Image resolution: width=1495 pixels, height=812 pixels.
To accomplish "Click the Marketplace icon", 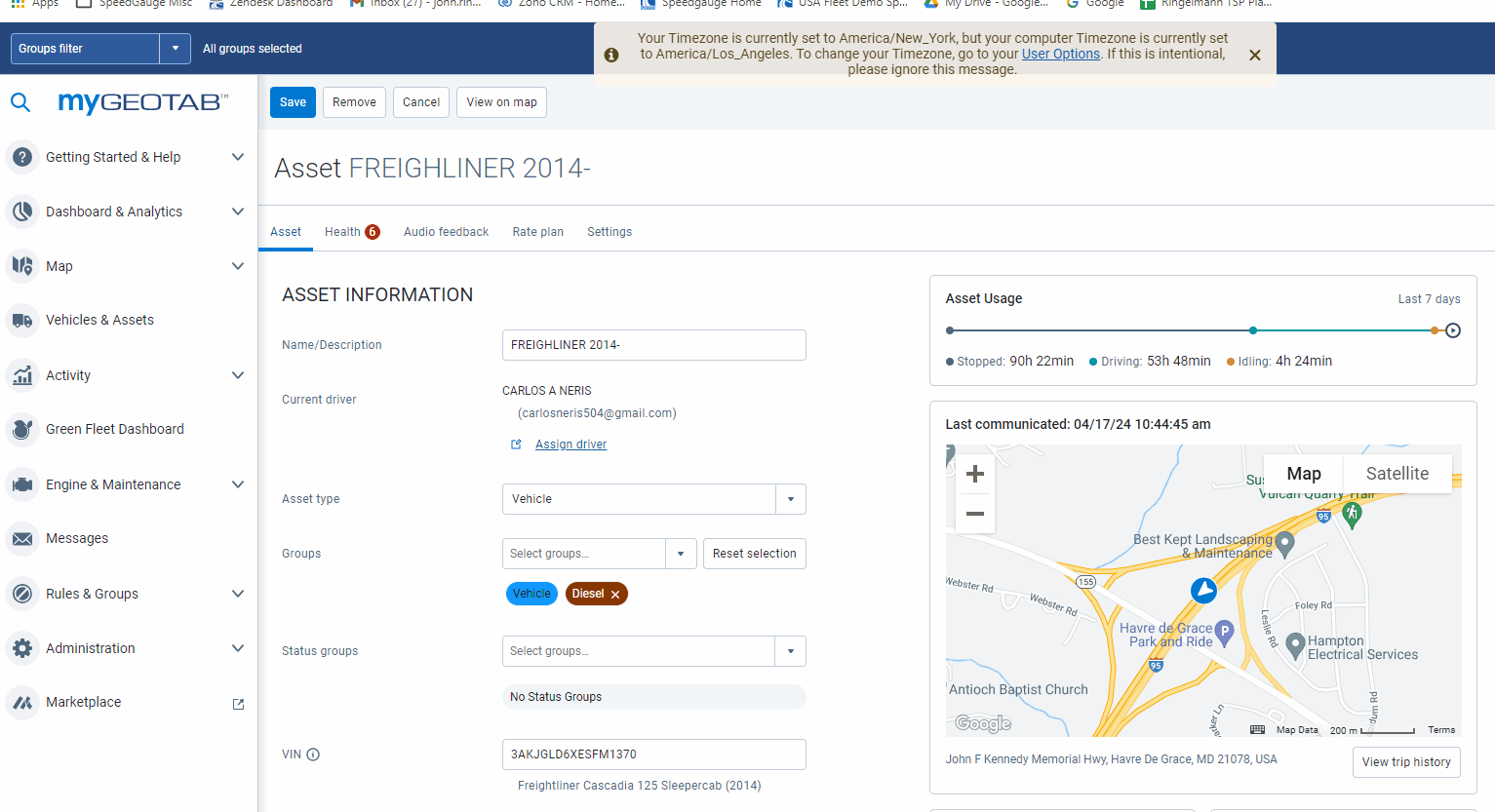I will pyautogui.click(x=22, y=702).
